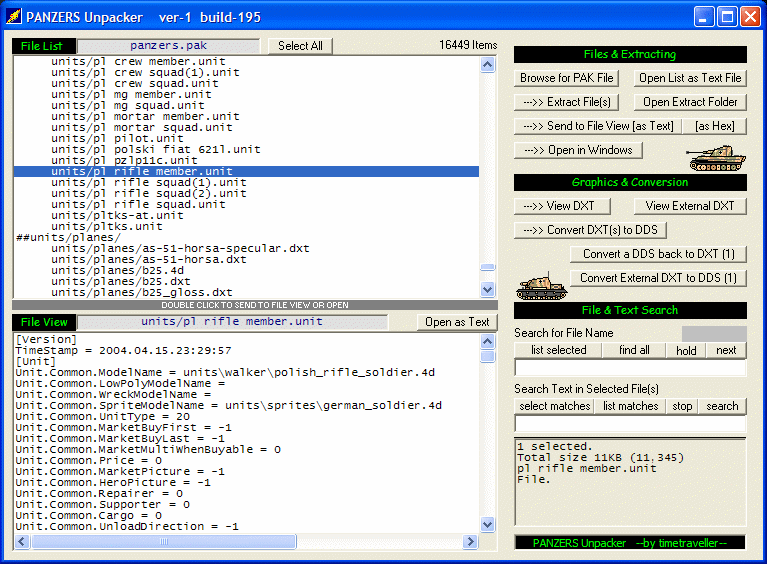Click Open as Text button
The image size is (767, 564).
click(457, 322)
